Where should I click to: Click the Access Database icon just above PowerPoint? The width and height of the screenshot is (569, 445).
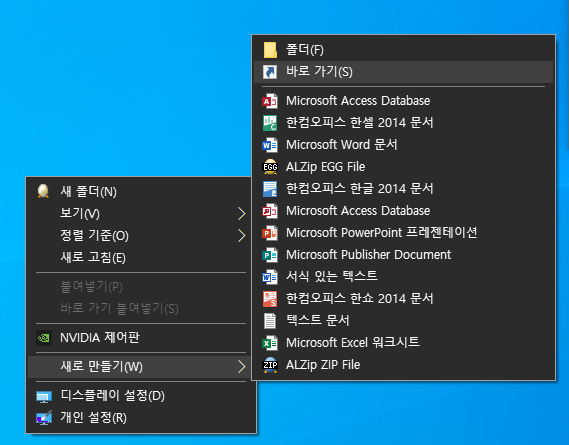[270, 211]
